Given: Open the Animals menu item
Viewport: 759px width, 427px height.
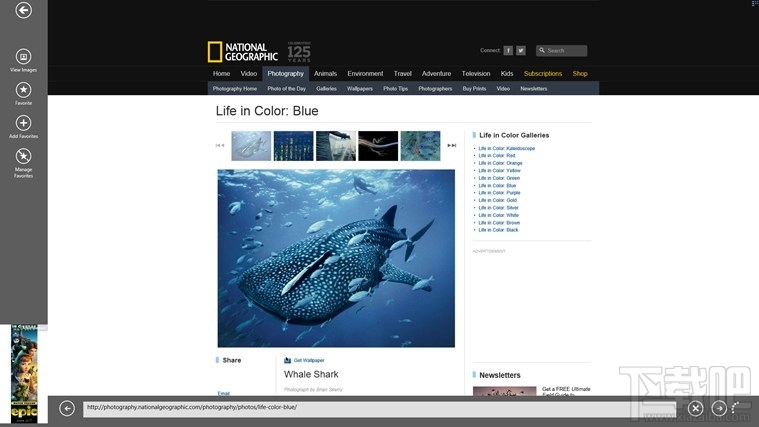Looking at the screenshot, I should [325, 74].
